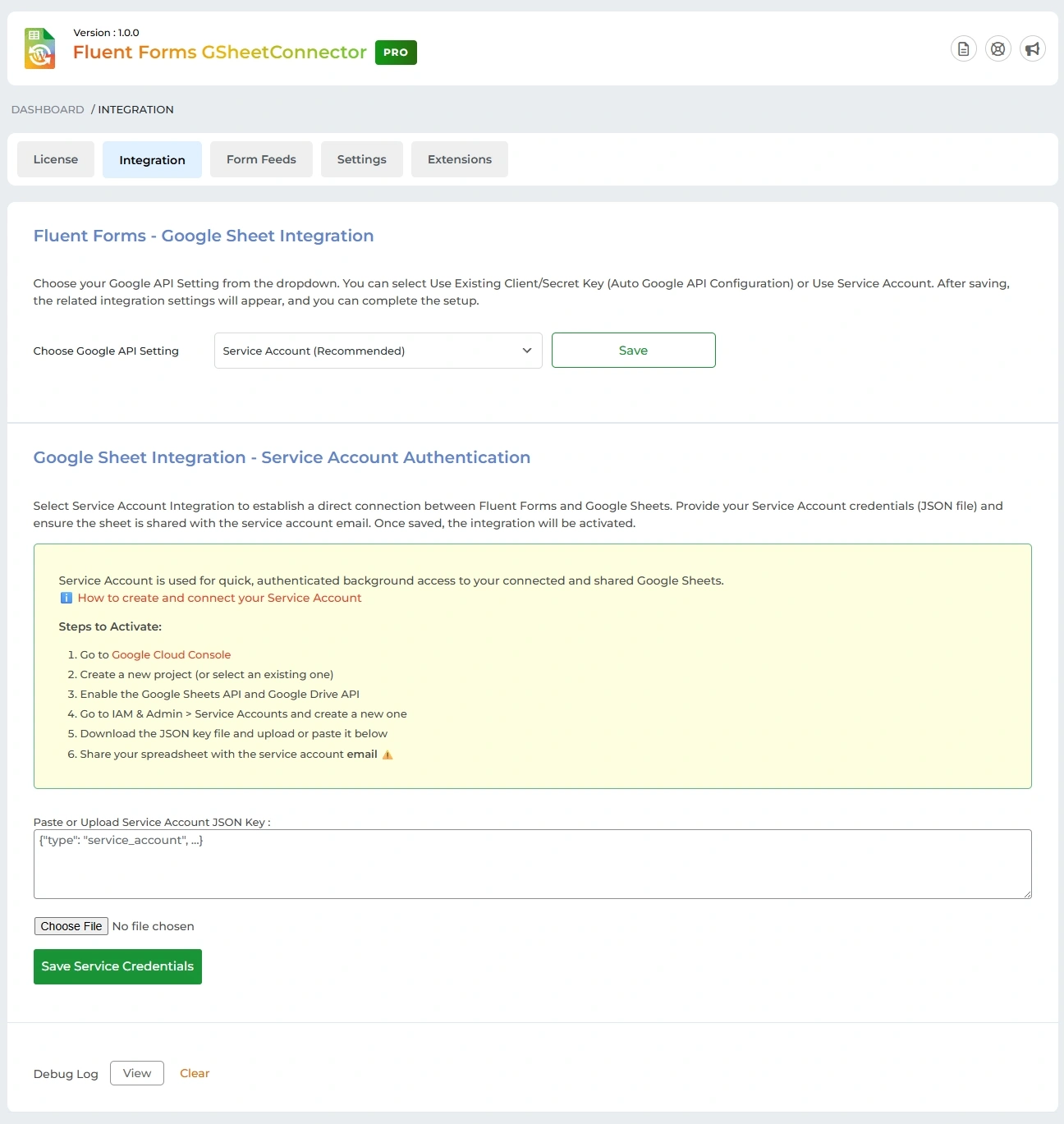Clear the Debug Log
The height and width of the screenshot is (1124, 1064).
click(195, 1073)
